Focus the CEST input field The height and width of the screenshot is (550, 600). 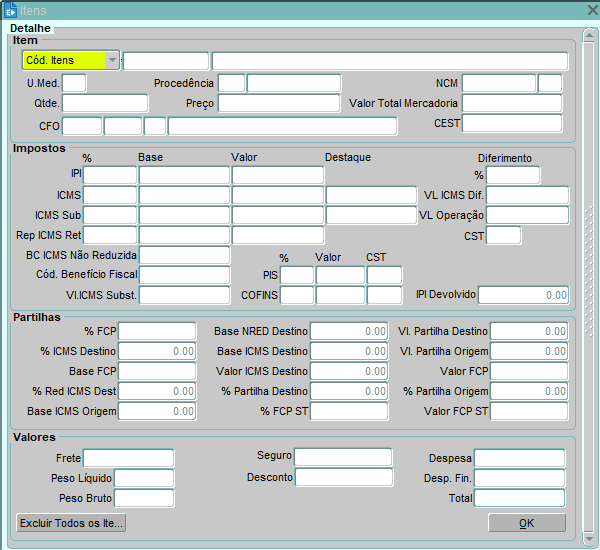[511, 123]
